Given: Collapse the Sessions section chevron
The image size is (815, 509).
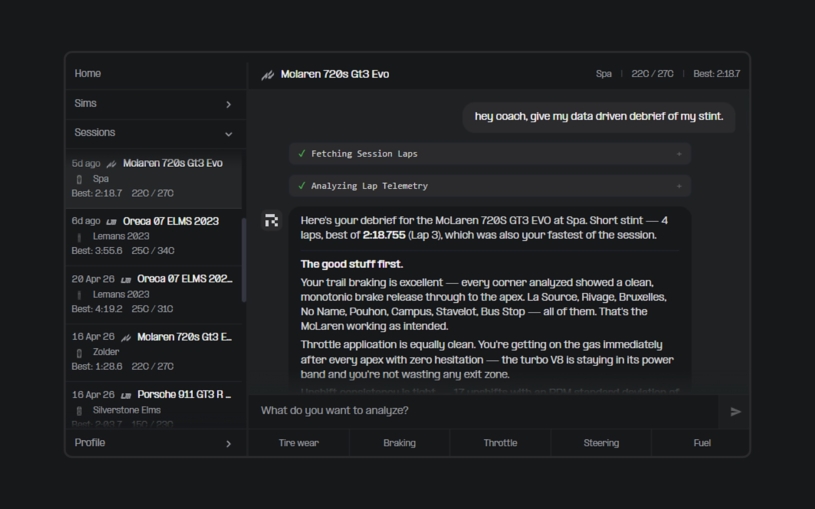Looking at the screenshot, I should tap(228, 134).
